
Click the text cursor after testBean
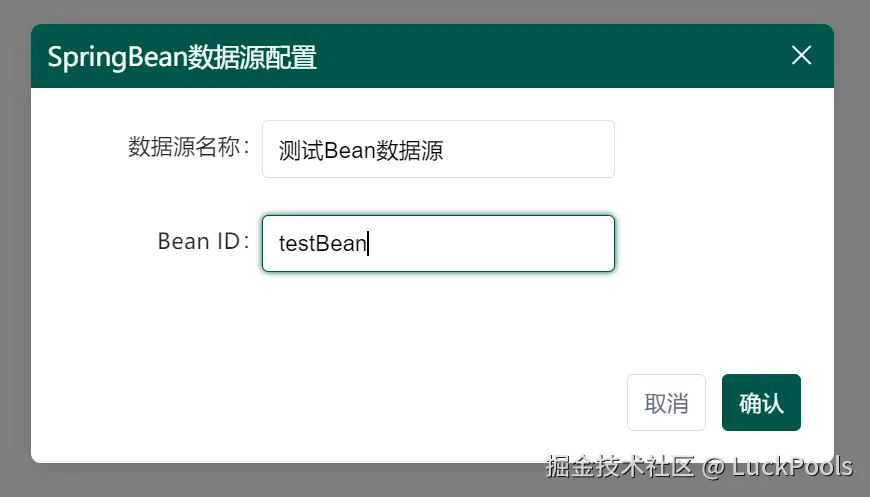368,244
